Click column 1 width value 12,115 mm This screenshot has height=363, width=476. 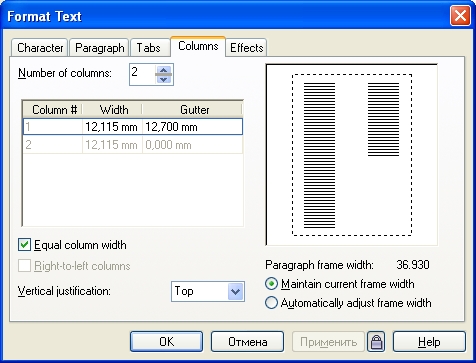point(111,127)
